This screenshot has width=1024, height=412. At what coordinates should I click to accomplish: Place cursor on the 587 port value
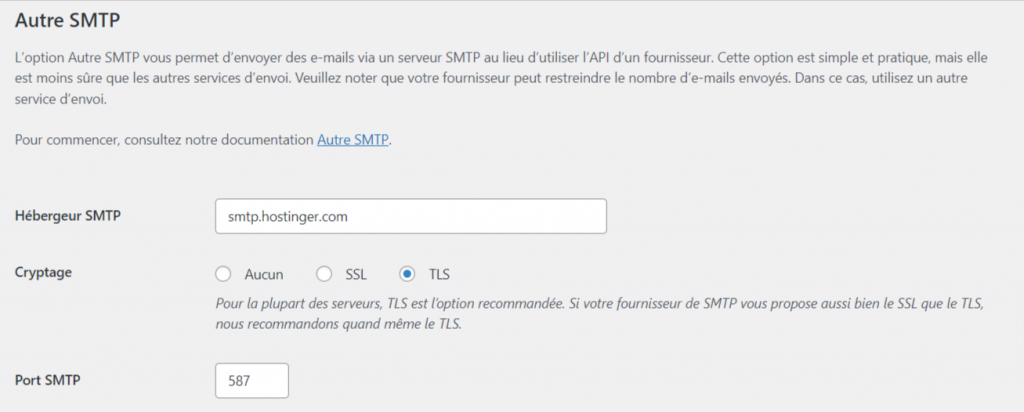point(240,380)
